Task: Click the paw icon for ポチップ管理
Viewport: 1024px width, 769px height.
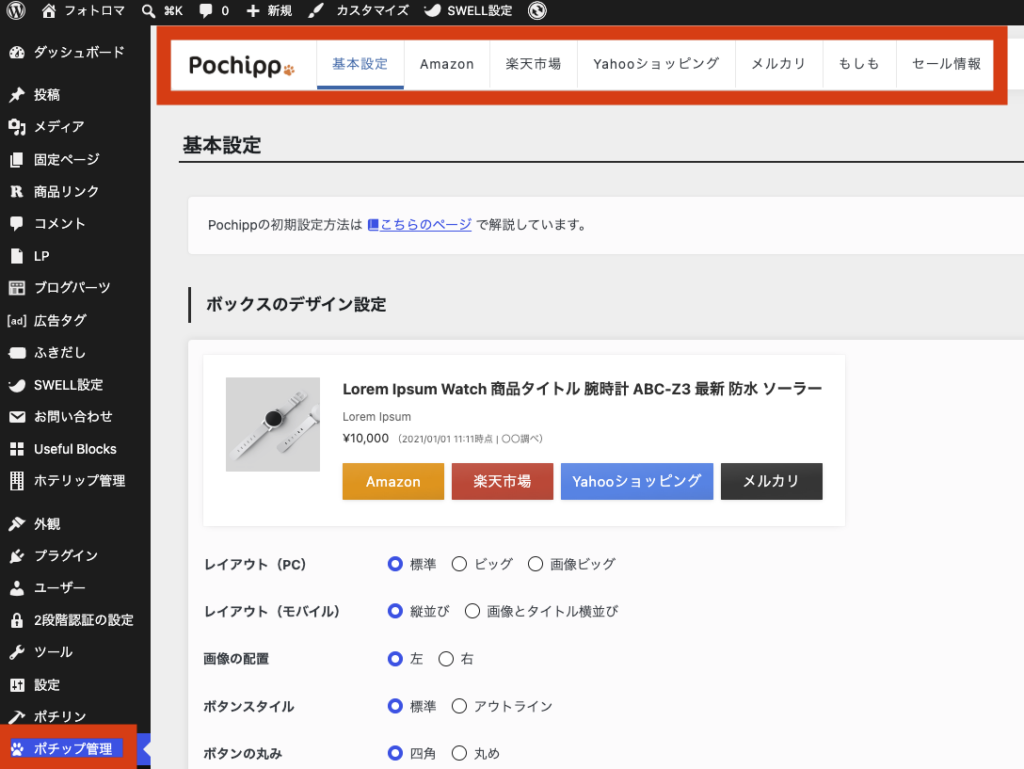Action: tap(17, 749)
